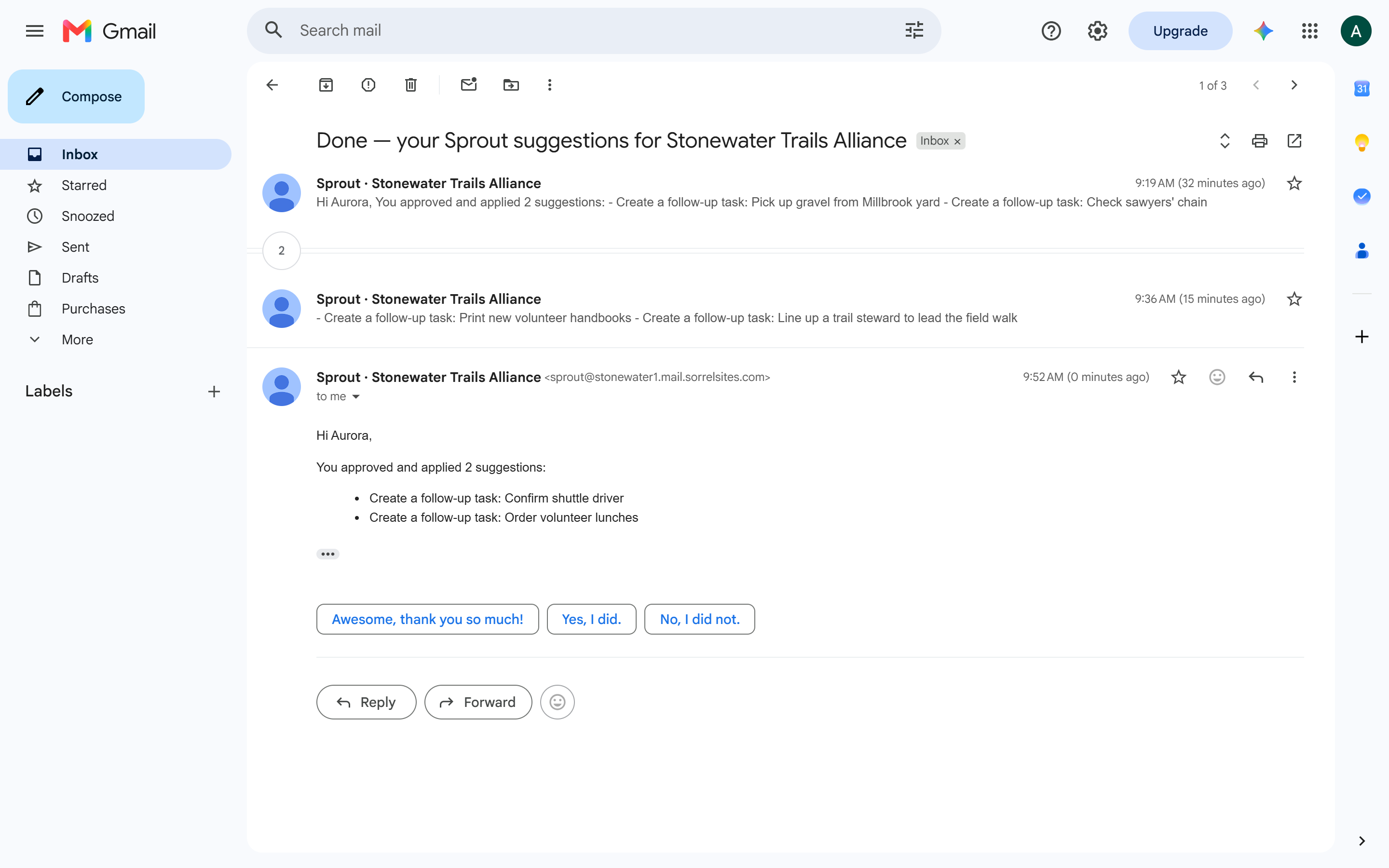Open the main menu hamburger icon
The width and height of the screenshot is (1389, 868).
tap(34, 31)
